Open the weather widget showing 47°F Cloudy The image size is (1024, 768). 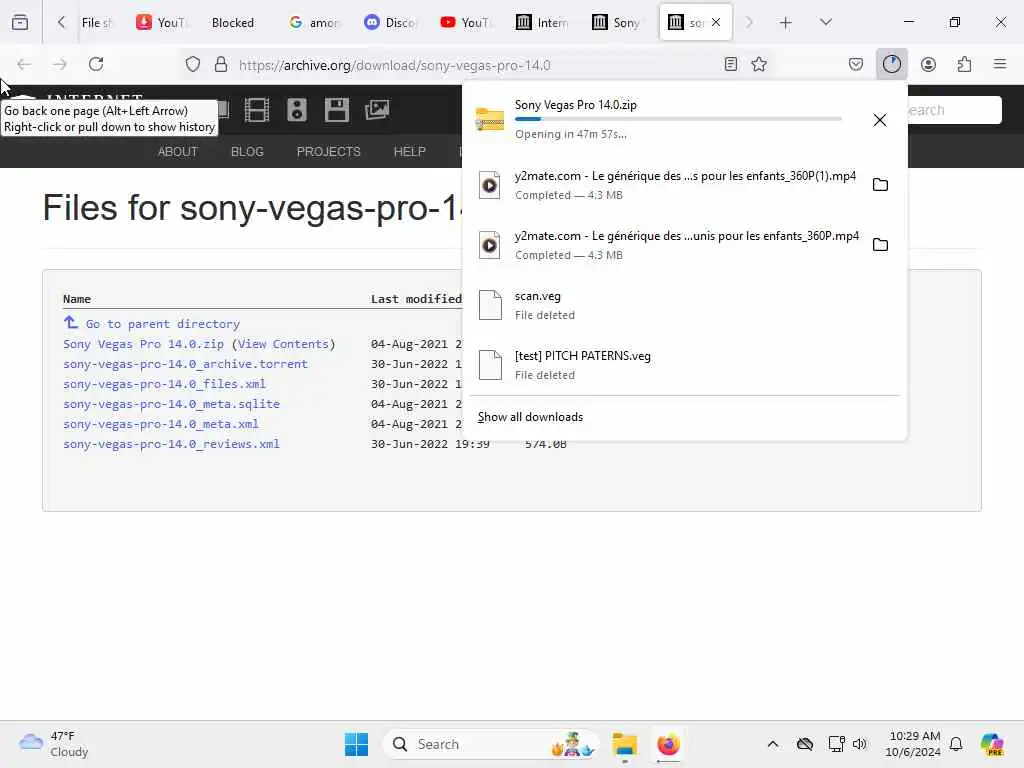tap(54, 744)
